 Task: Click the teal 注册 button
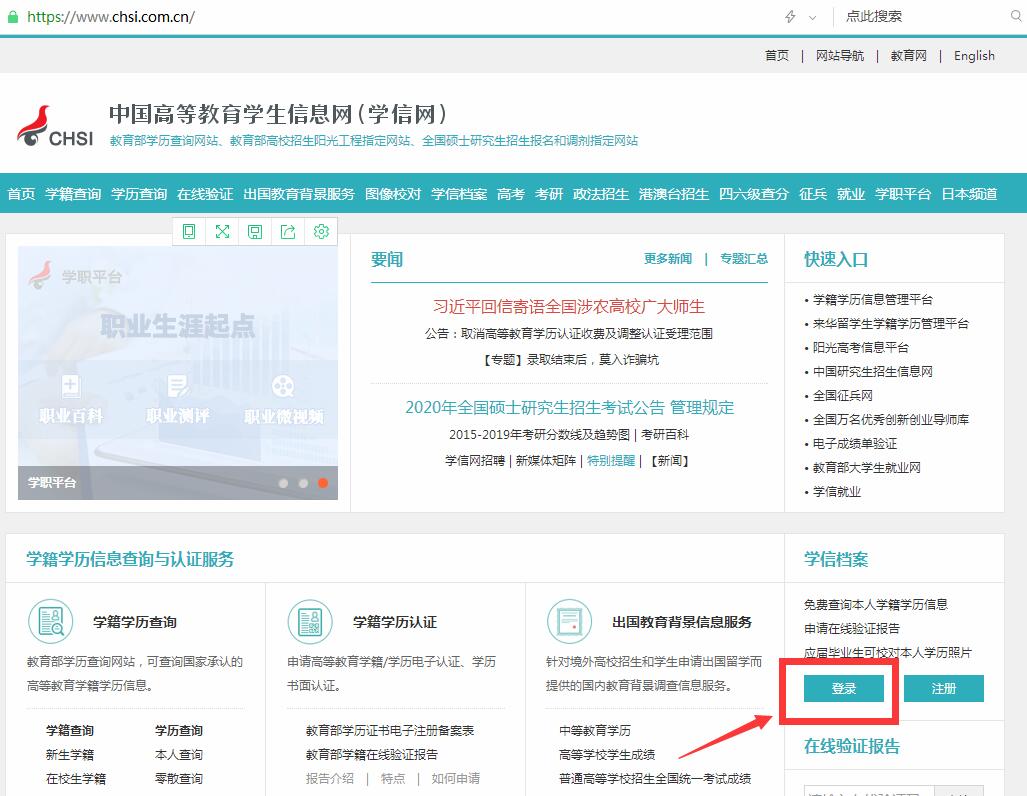coord(944,689)
